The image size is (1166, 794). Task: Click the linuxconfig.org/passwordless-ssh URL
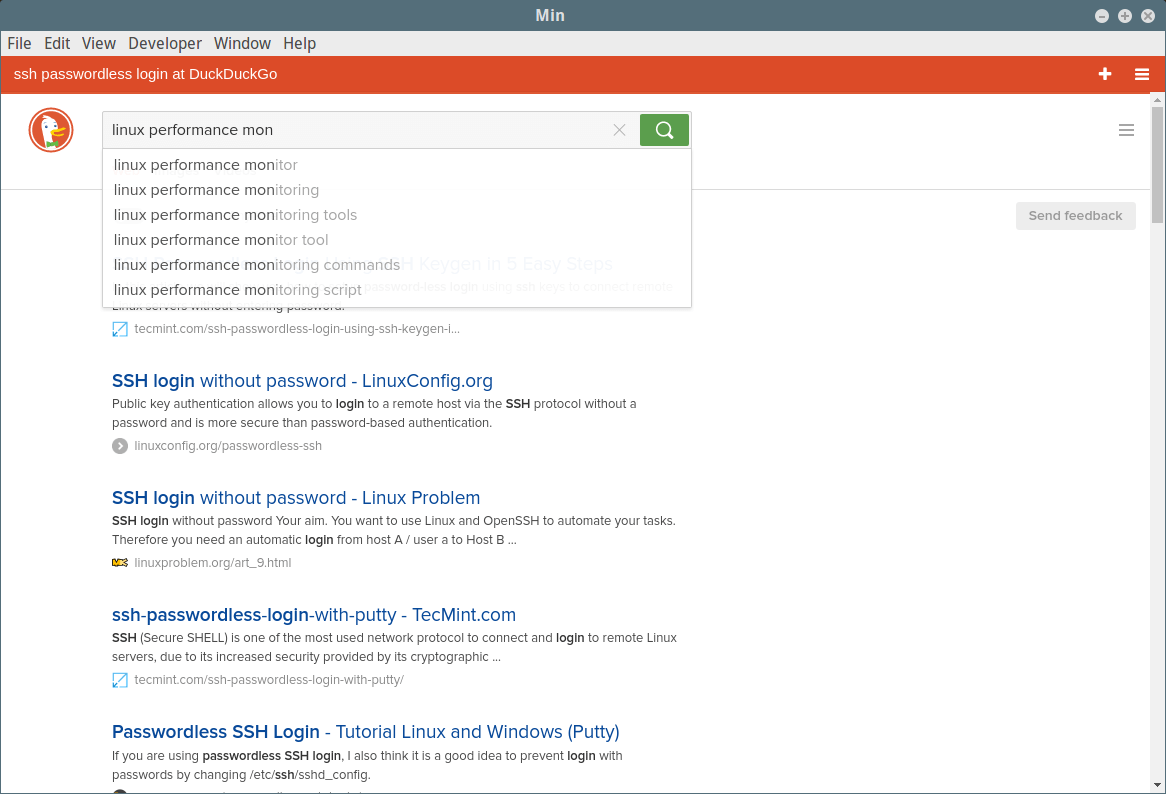coord(228,446)
